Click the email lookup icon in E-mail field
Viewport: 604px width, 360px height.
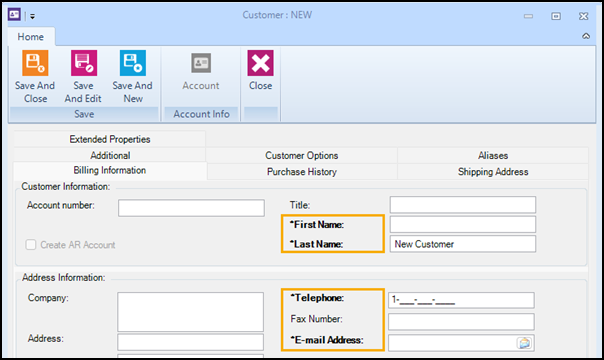point(524,343)
